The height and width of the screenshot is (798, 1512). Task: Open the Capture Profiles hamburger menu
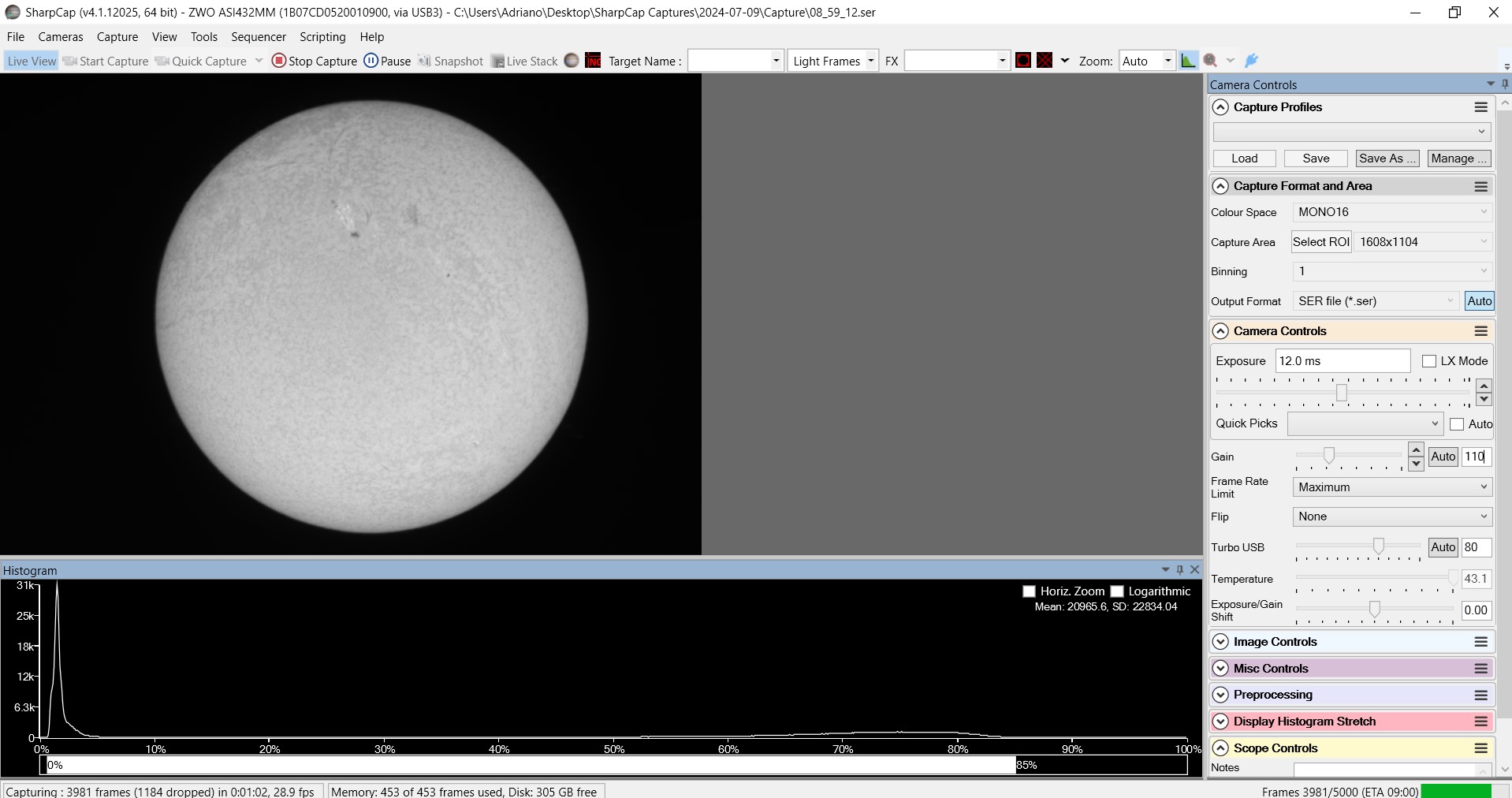tap(1480, 107)
